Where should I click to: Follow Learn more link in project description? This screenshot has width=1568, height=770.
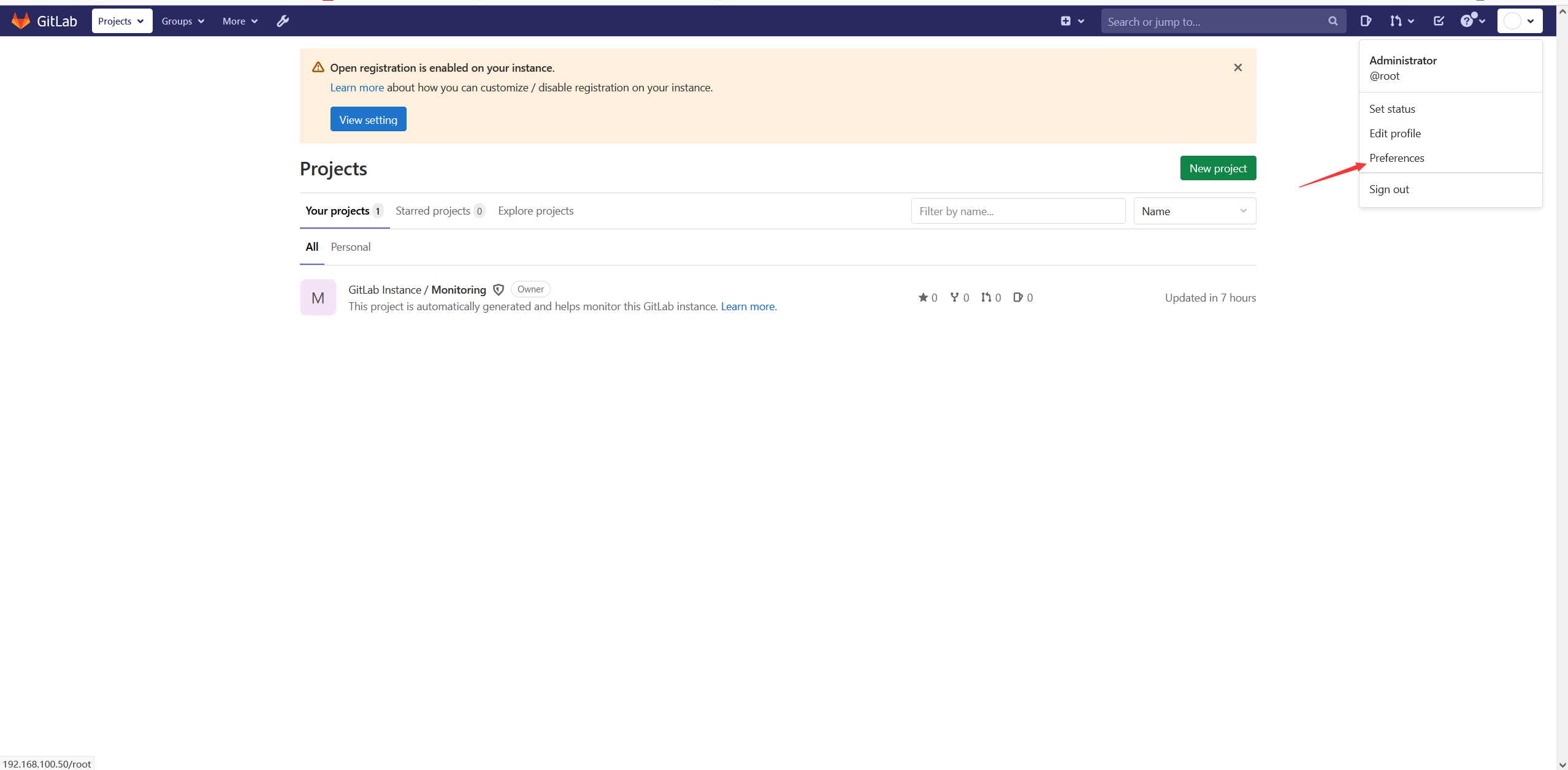point(748,306)
